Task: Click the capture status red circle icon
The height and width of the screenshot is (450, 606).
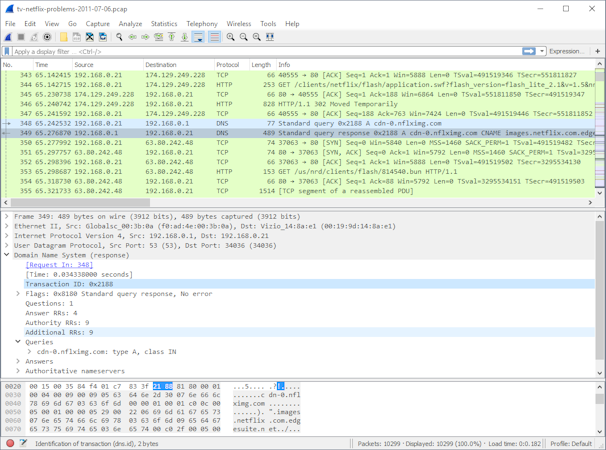Action: tap(10, 443)
